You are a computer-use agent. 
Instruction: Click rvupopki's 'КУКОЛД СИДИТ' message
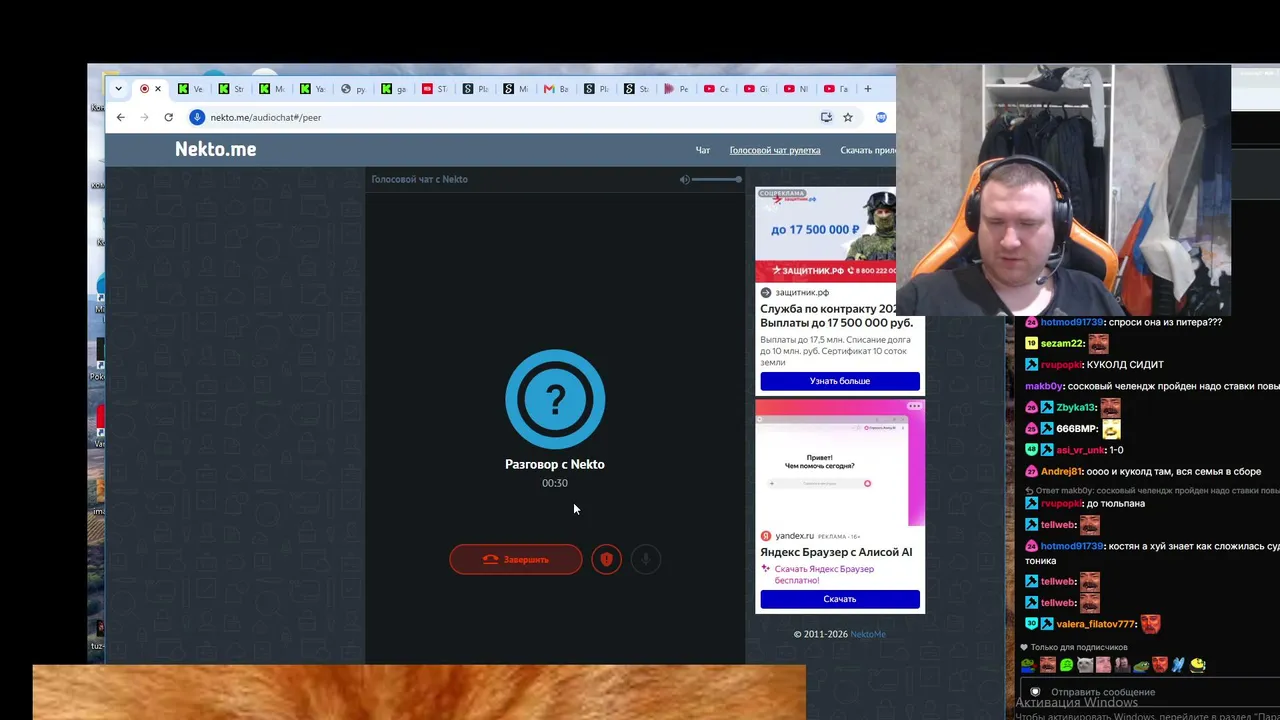tap(1125, 365)
